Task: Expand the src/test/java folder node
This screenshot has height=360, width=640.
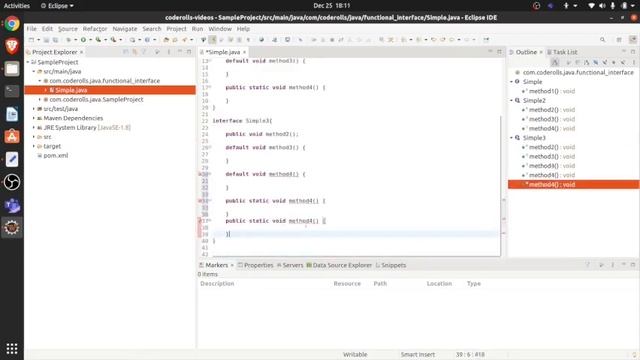Action: coord(34,109)
